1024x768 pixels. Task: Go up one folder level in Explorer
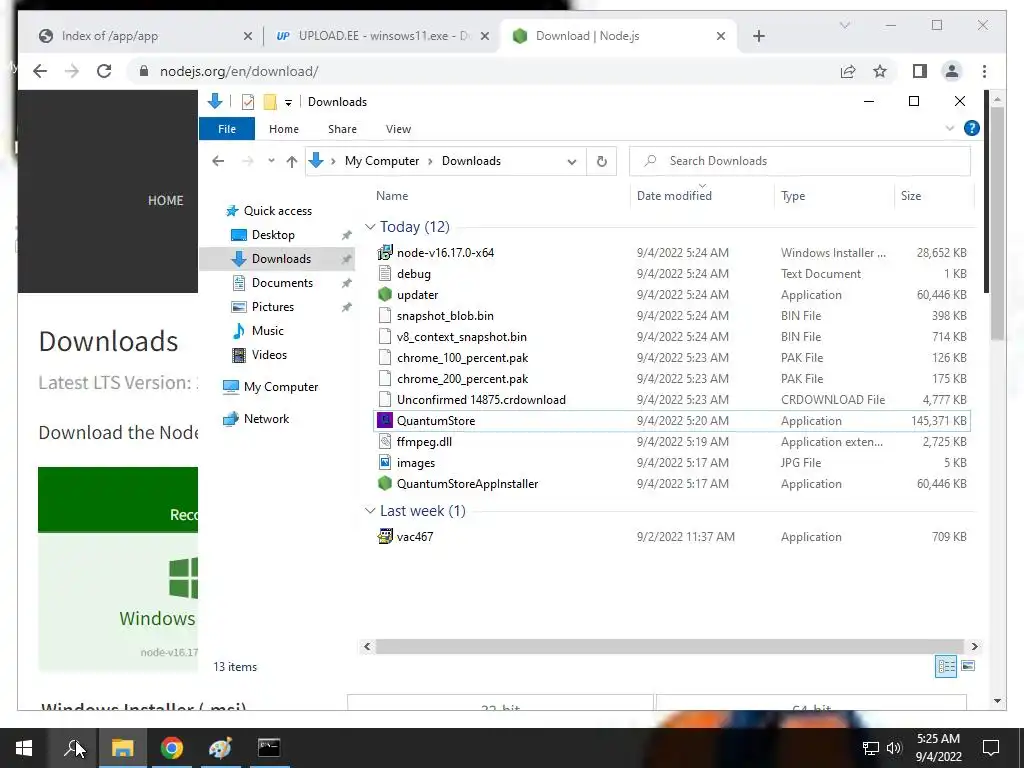(x=291, y=161)
